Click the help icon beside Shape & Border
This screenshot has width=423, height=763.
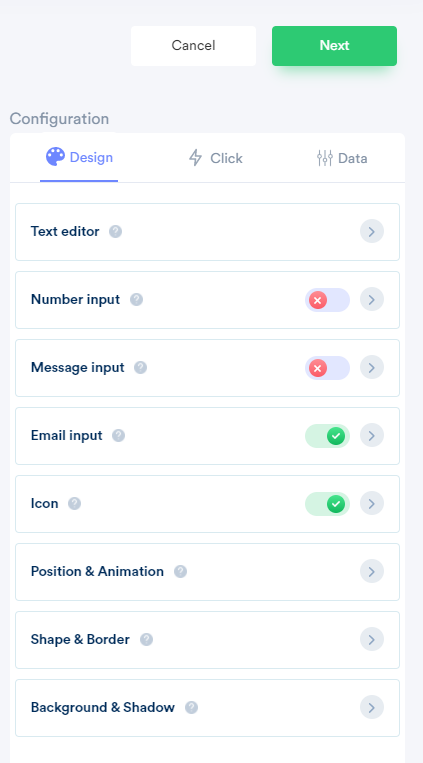pyautogui.click(x=147, y=639)
